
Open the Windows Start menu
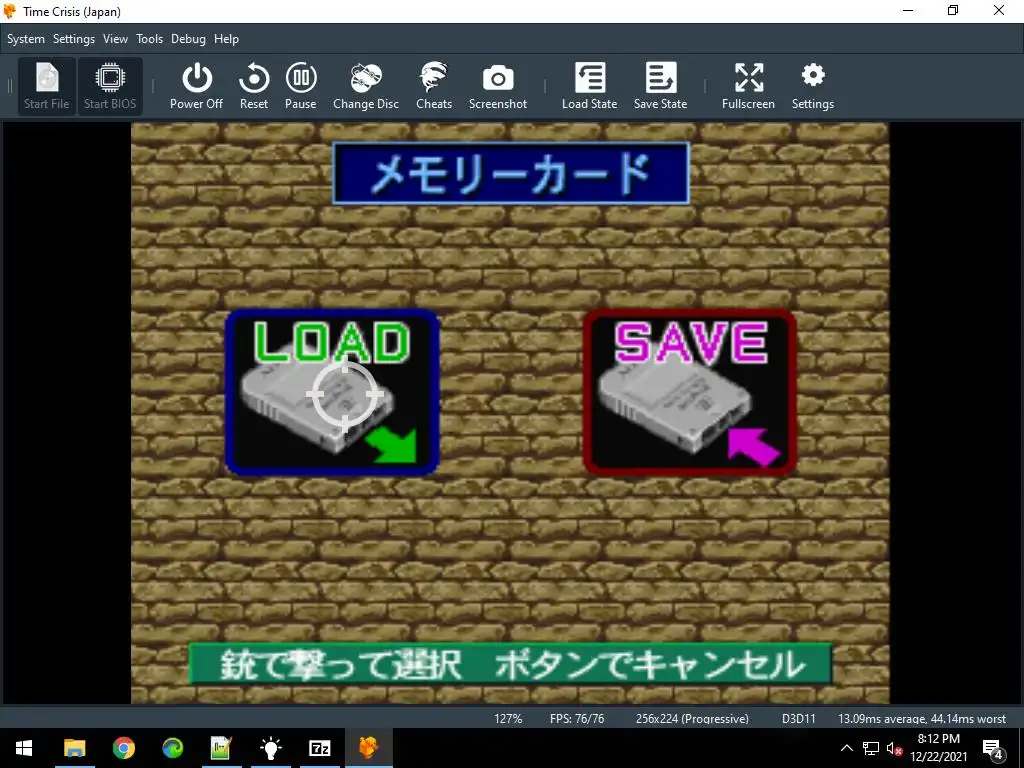click(x=24, y=748)
